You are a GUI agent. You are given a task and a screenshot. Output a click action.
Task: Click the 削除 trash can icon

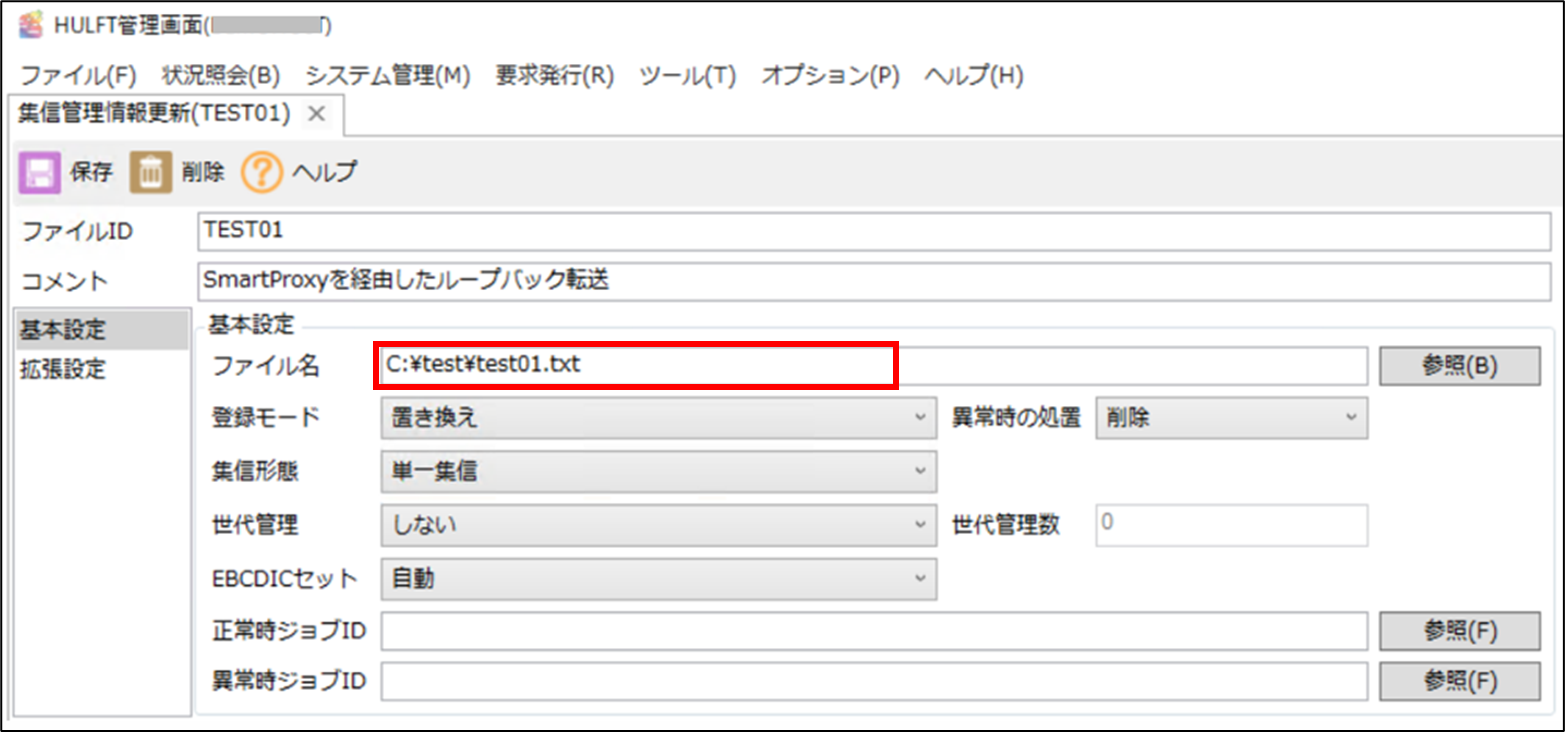click(150, 171)
